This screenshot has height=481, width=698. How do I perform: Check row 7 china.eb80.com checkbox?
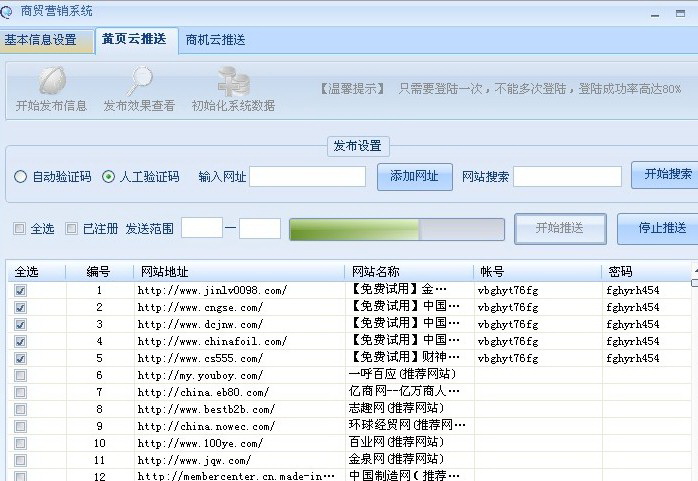click(20, 392)
